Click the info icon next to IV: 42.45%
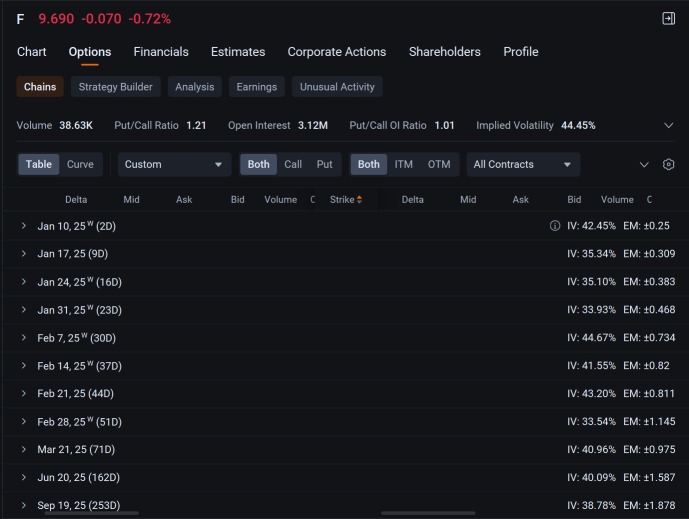This screenshot has height=519, width=689. [555, 226]
